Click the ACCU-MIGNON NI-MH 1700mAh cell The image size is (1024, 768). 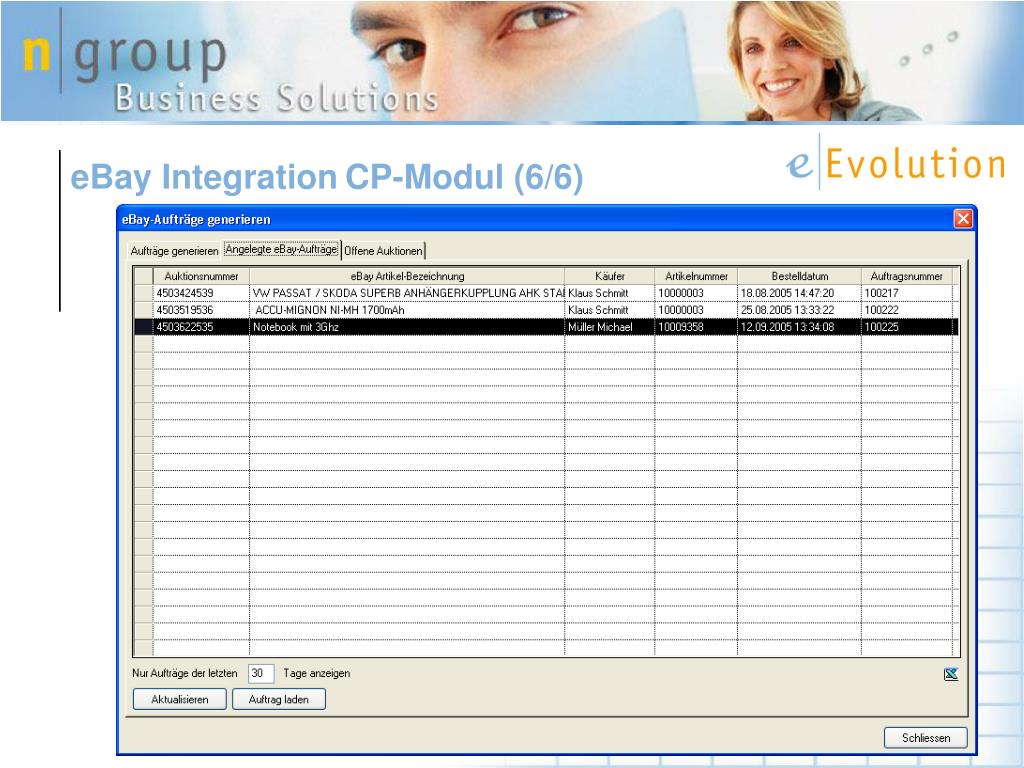[407, 310]
